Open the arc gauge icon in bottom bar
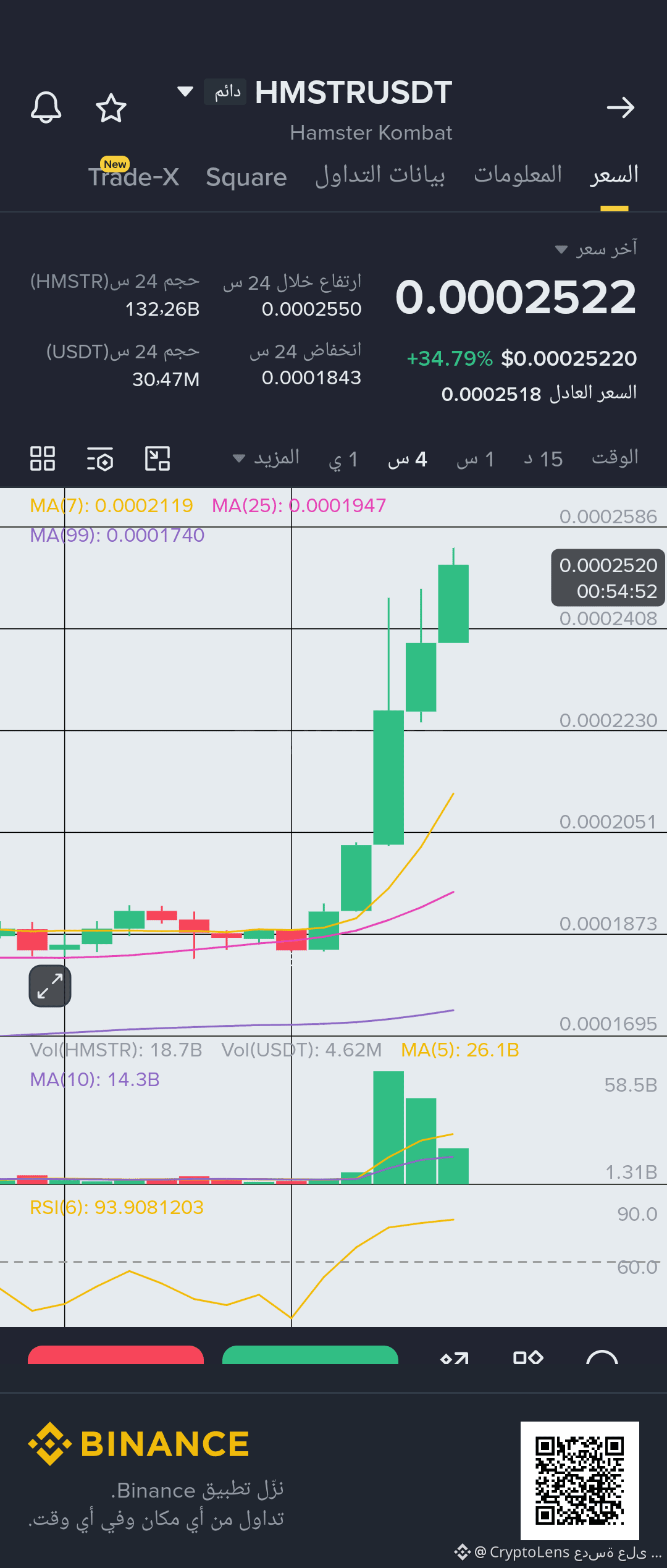 [x=602, y=1357]
